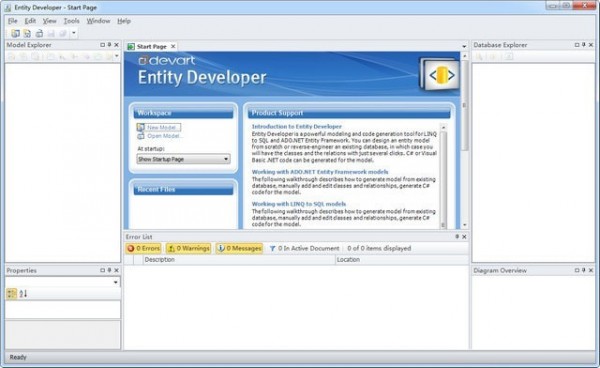Click first Database Explorer toolbar icon
This screenshot has height=368, width=600.
click(x=479, y=57)
